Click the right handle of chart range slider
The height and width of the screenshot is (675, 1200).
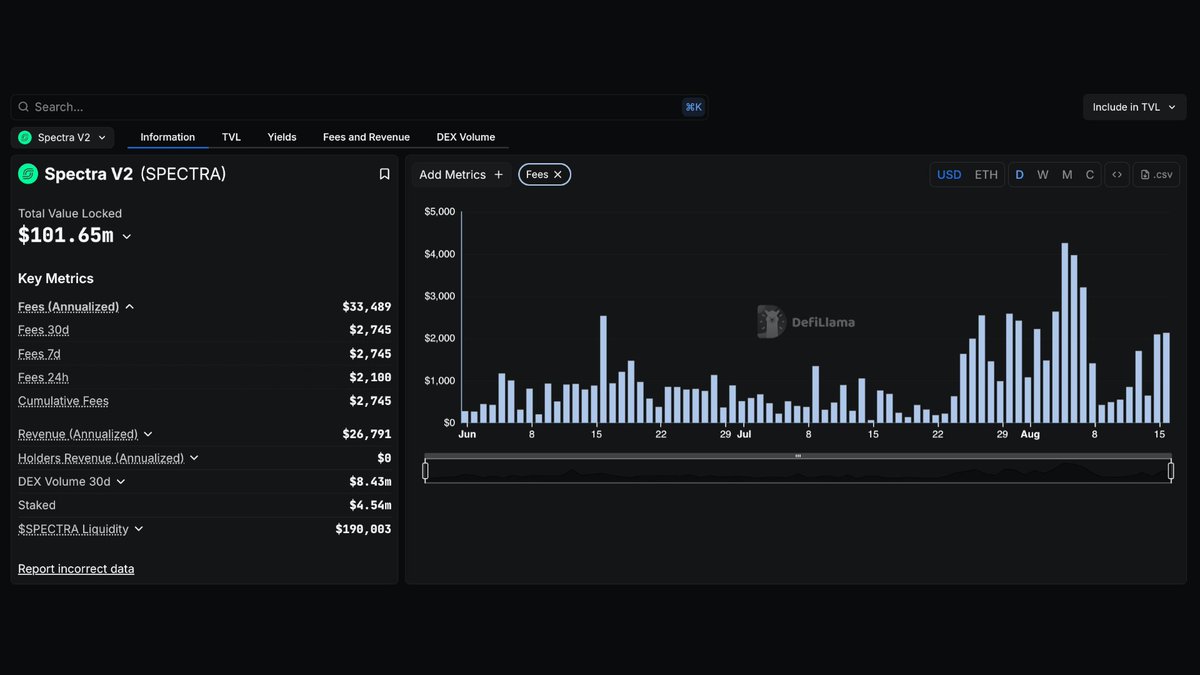click(x=1170, y=471)
